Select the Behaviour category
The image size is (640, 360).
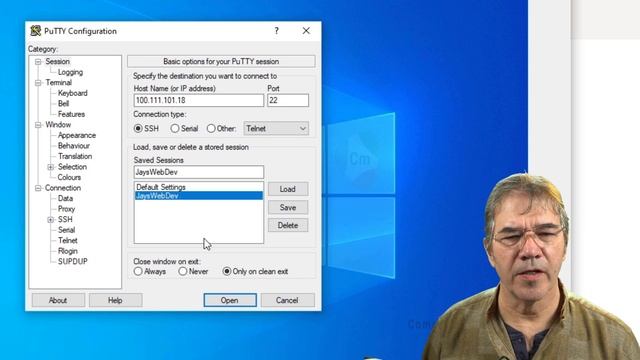pyautogui.click(x=73, y=146)
